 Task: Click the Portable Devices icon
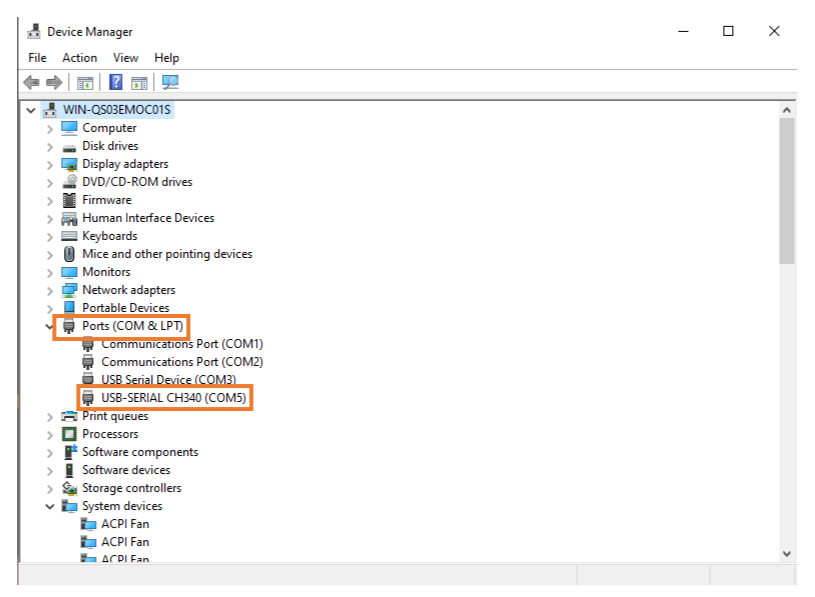[69, 308]
